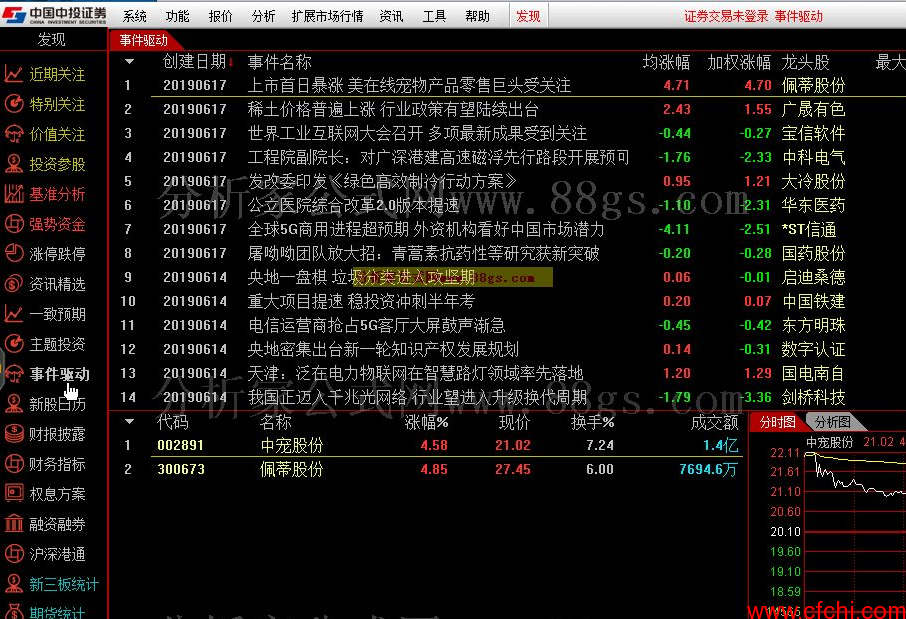Viewport: 906px width, 619px height.
Task: Open the 报价 menu
Action: pyautogui.click(x=220, y=16)
